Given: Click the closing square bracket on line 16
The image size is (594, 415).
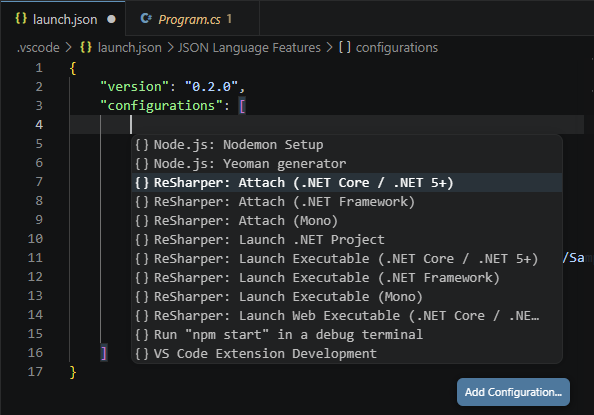Looking at the screenshot, I should click(x=104, y=353).
